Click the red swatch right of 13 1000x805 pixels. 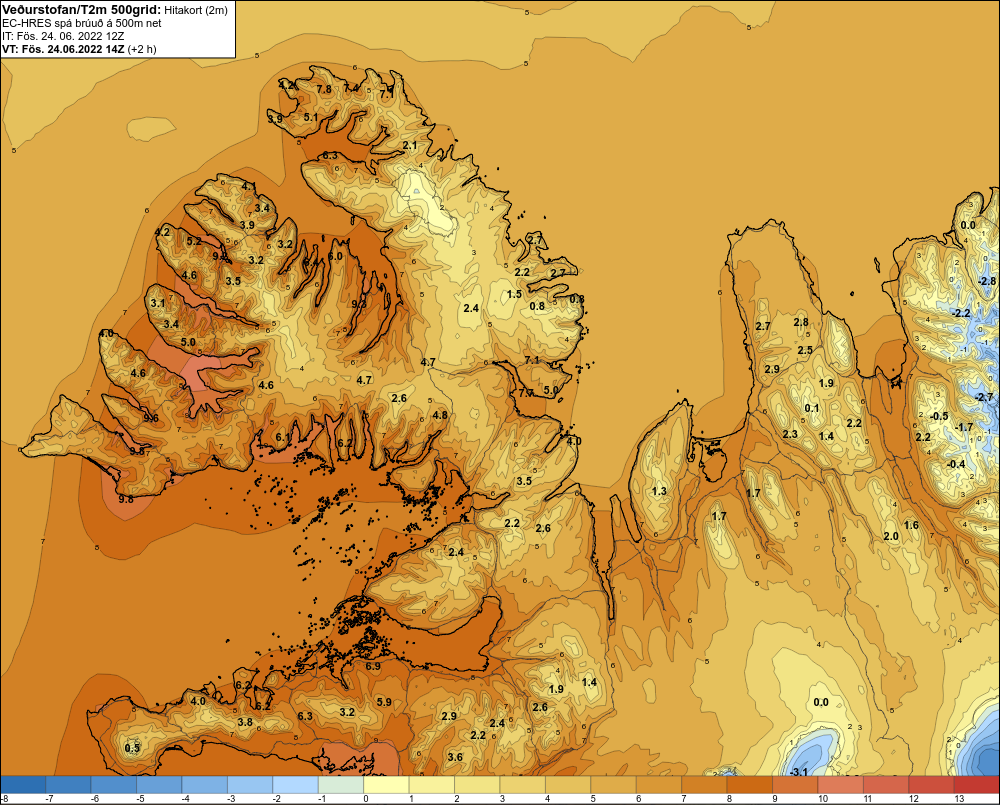976,784
